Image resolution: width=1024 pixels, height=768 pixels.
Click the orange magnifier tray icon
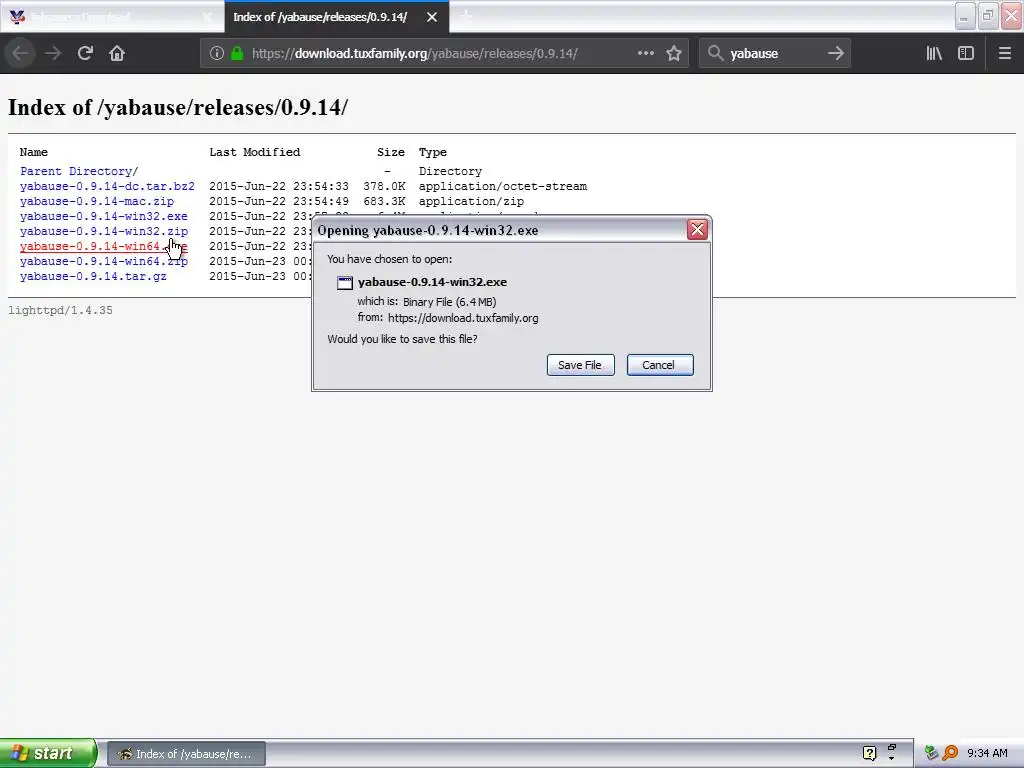(950, 753)
